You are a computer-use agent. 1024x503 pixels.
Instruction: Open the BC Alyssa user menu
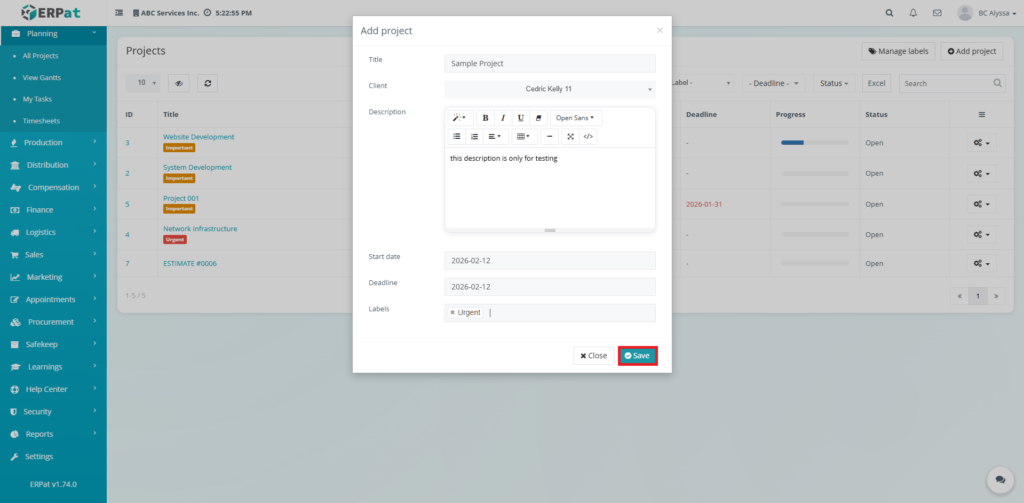click(x=989, y=12)
